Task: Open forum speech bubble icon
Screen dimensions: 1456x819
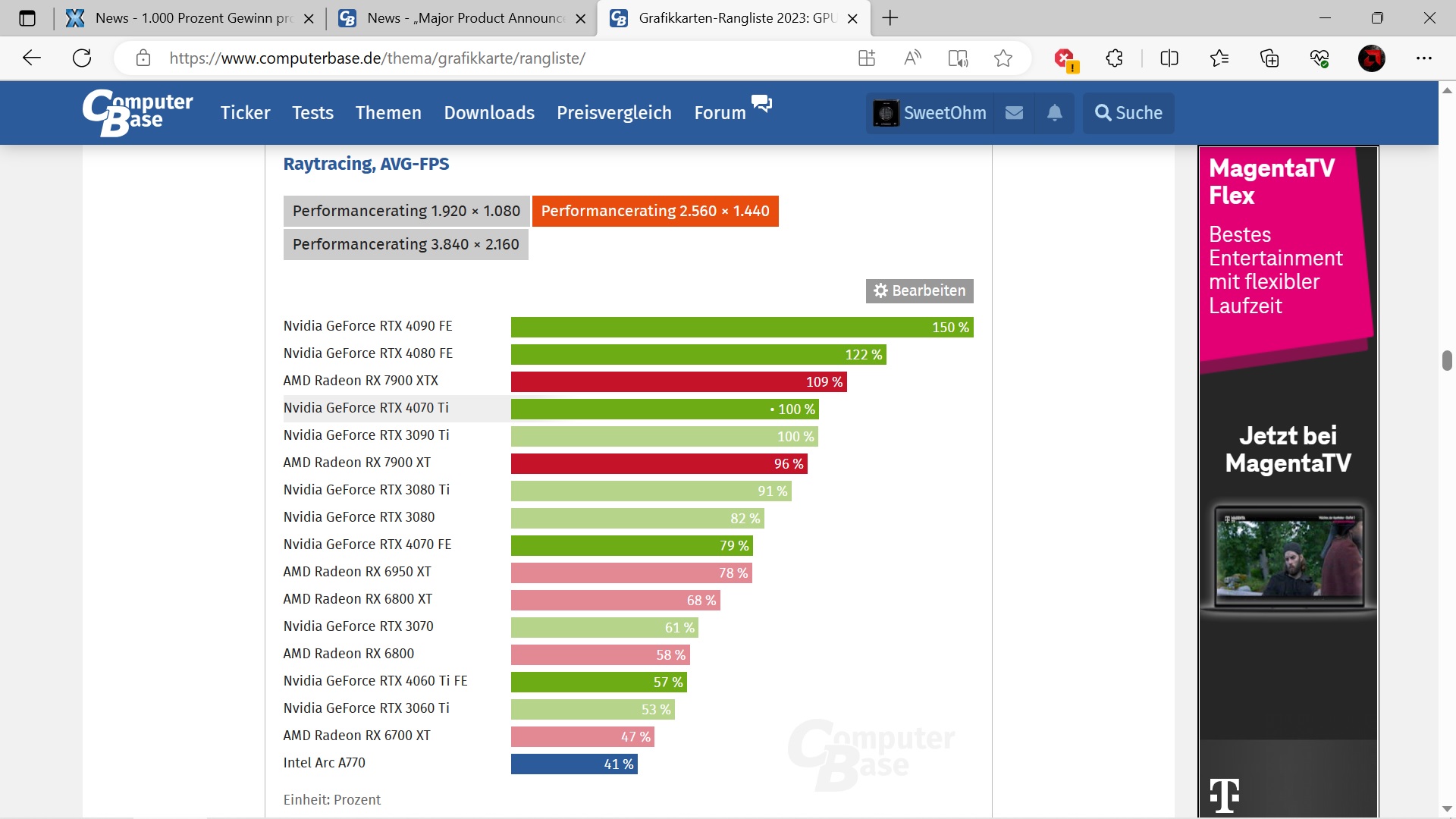Action: click(x=761, y=103)
